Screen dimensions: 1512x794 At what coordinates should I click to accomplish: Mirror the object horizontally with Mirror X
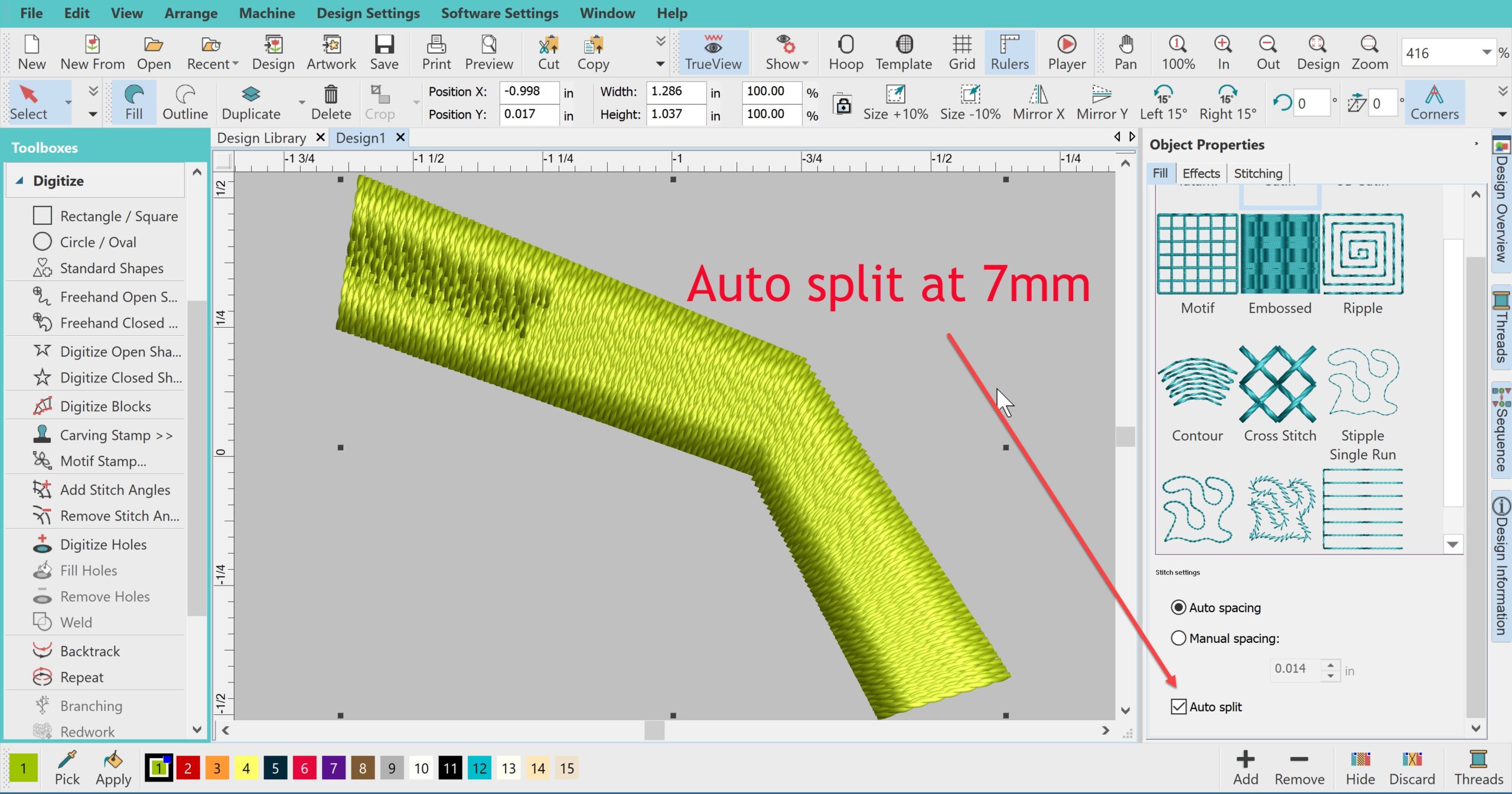(1038, 102)
